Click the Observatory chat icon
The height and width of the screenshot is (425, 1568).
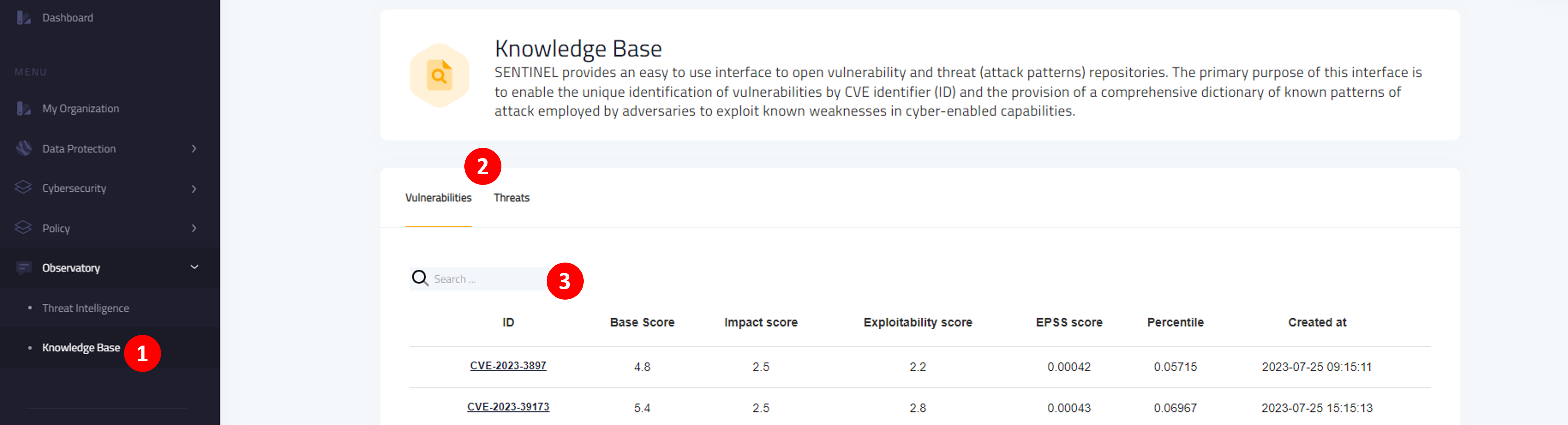(x=23, y=268)
